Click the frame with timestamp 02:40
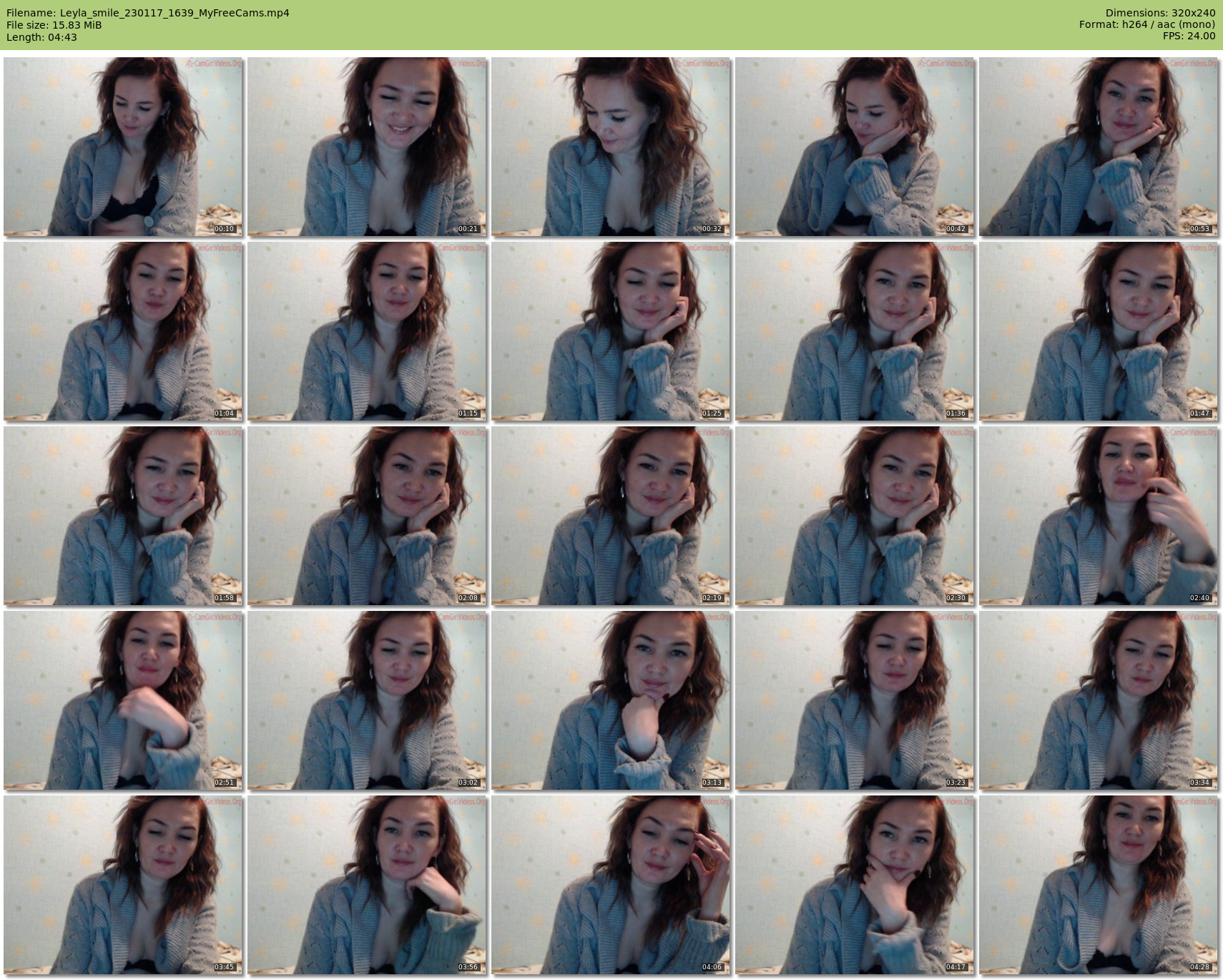 [x=1099, y=516]
